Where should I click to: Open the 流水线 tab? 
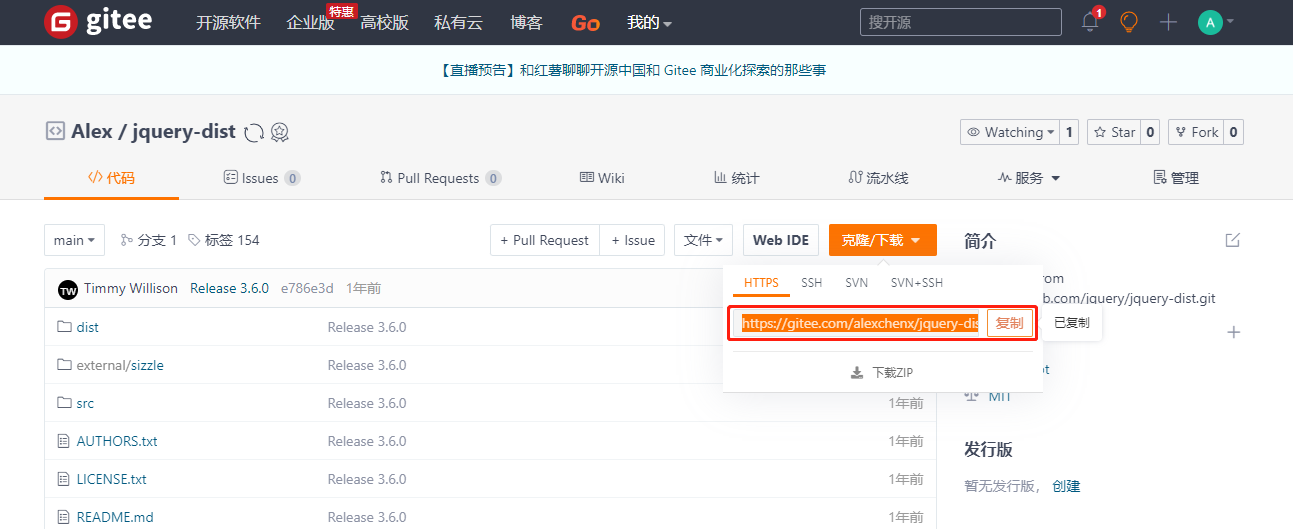pos(878,178)
